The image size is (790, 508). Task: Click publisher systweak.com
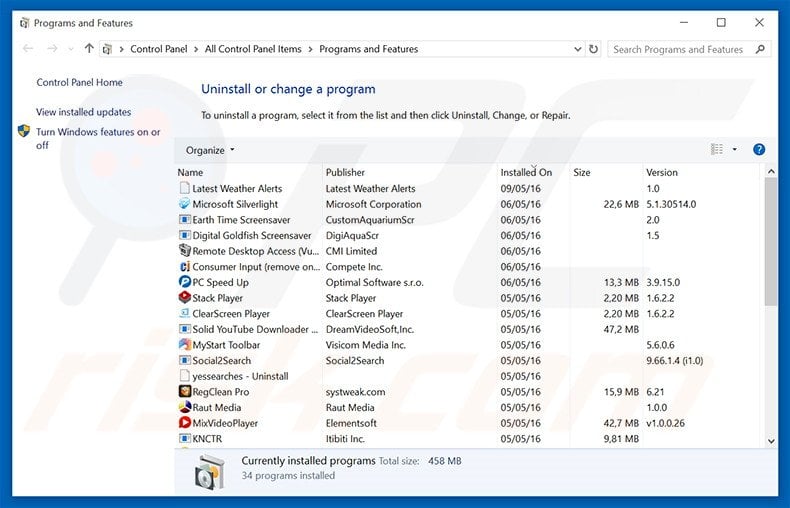point(355,392)
